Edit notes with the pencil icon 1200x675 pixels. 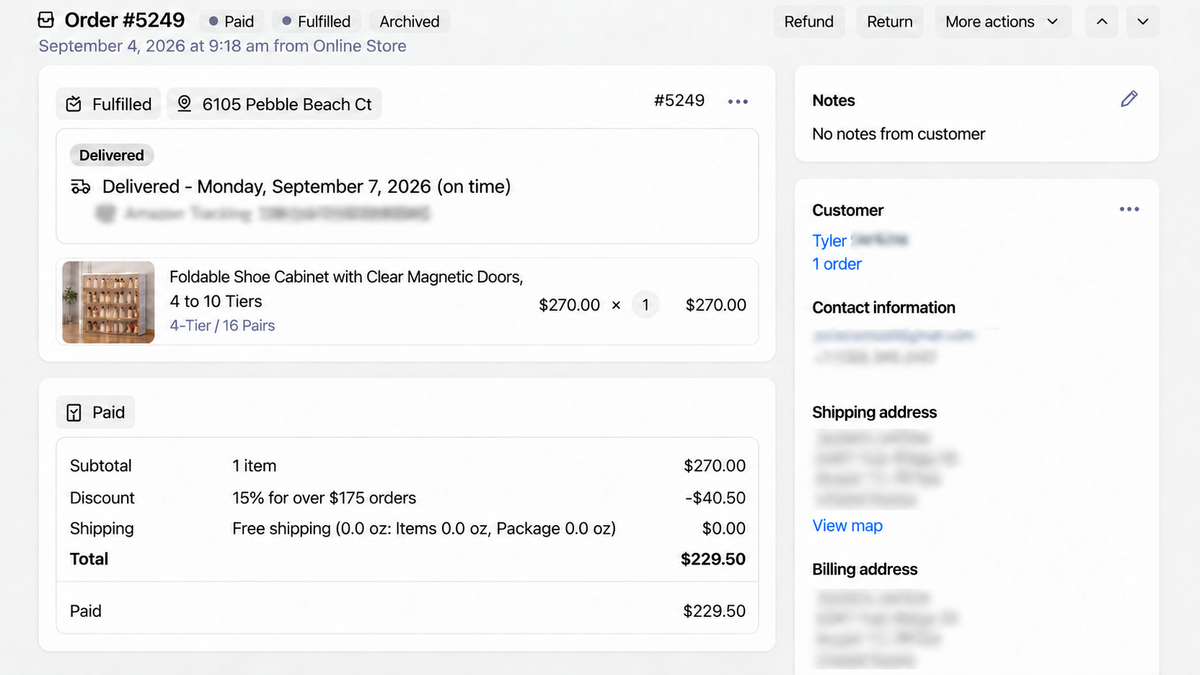[1129, 99]
